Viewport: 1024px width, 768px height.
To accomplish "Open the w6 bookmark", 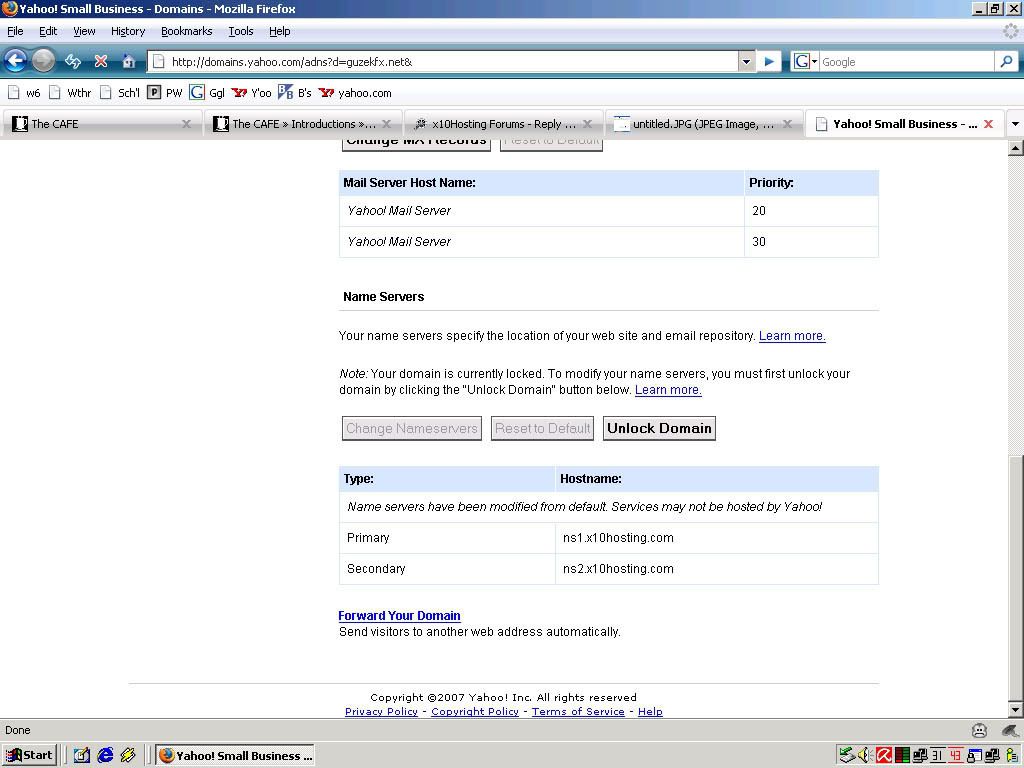I will click(x=24, y=93).
